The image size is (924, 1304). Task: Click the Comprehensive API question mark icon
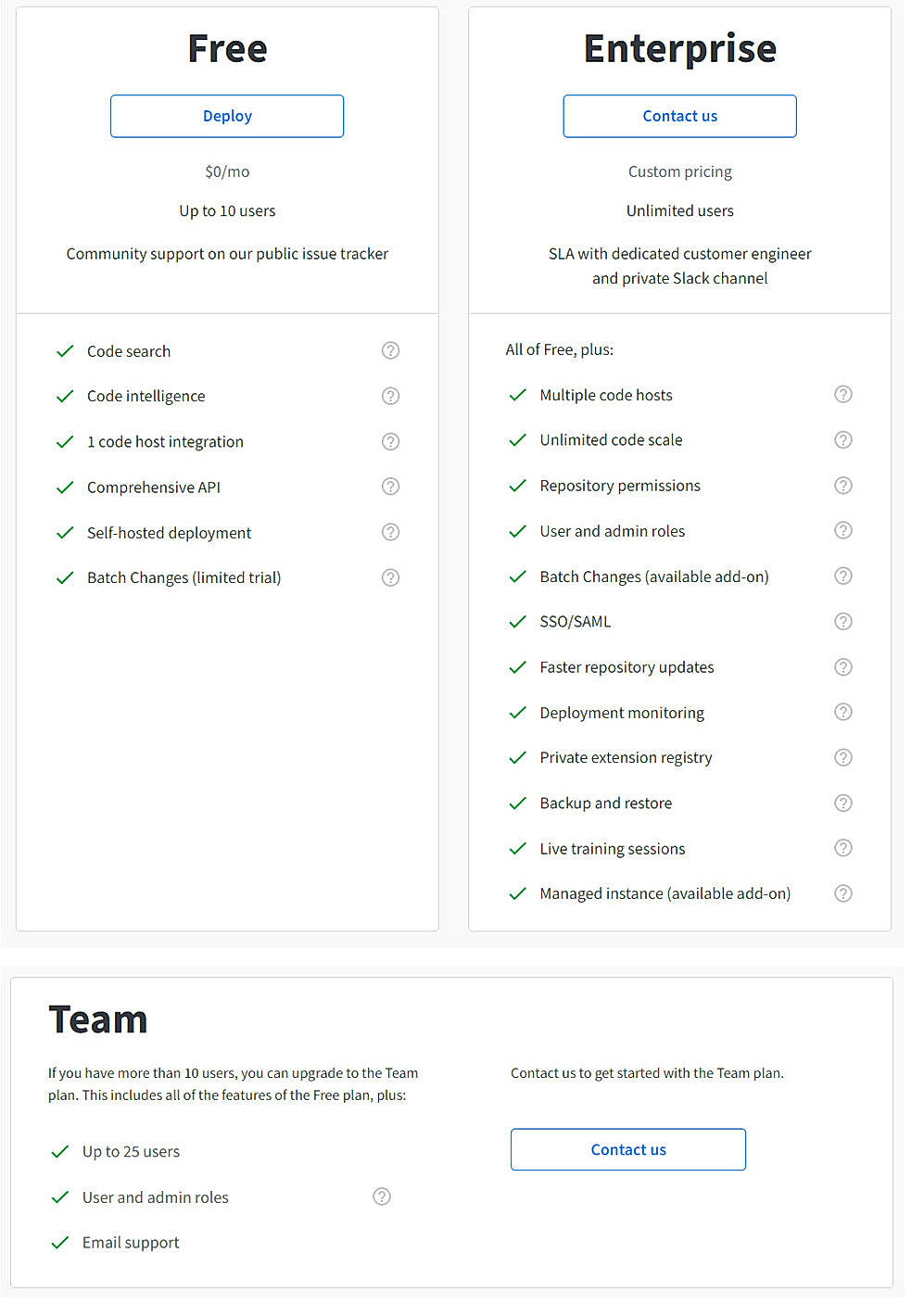(x=390, y=487)
